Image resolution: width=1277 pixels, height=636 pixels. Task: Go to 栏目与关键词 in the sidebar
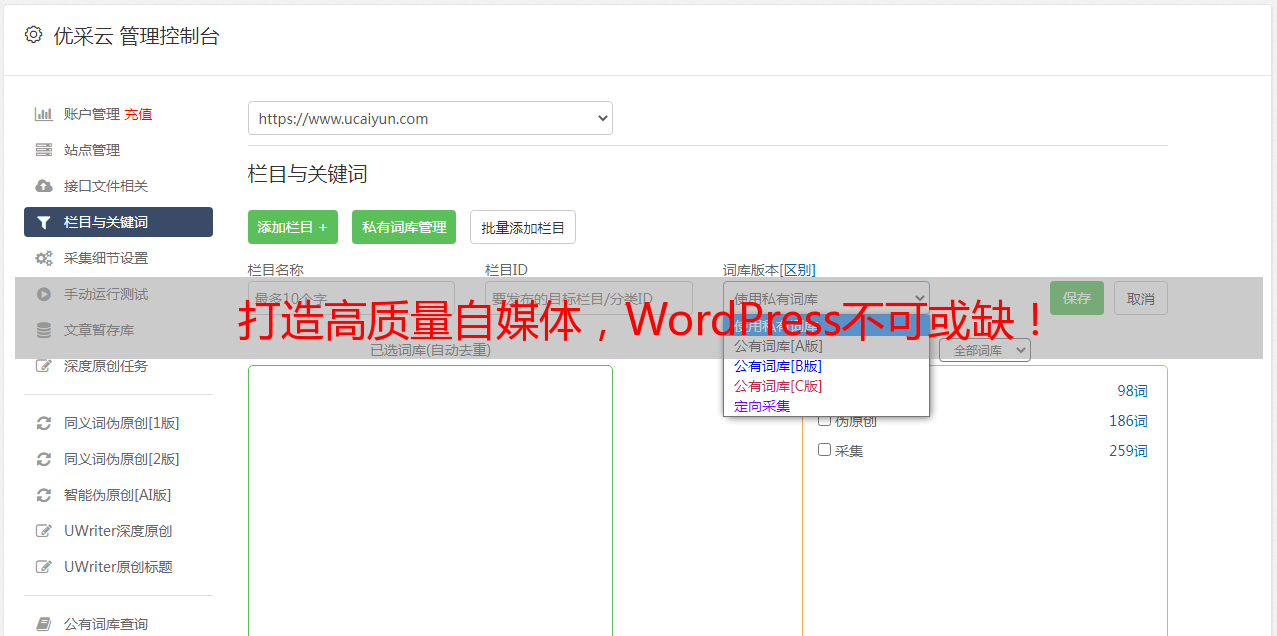pyautogui.click(x=118, y=222)
